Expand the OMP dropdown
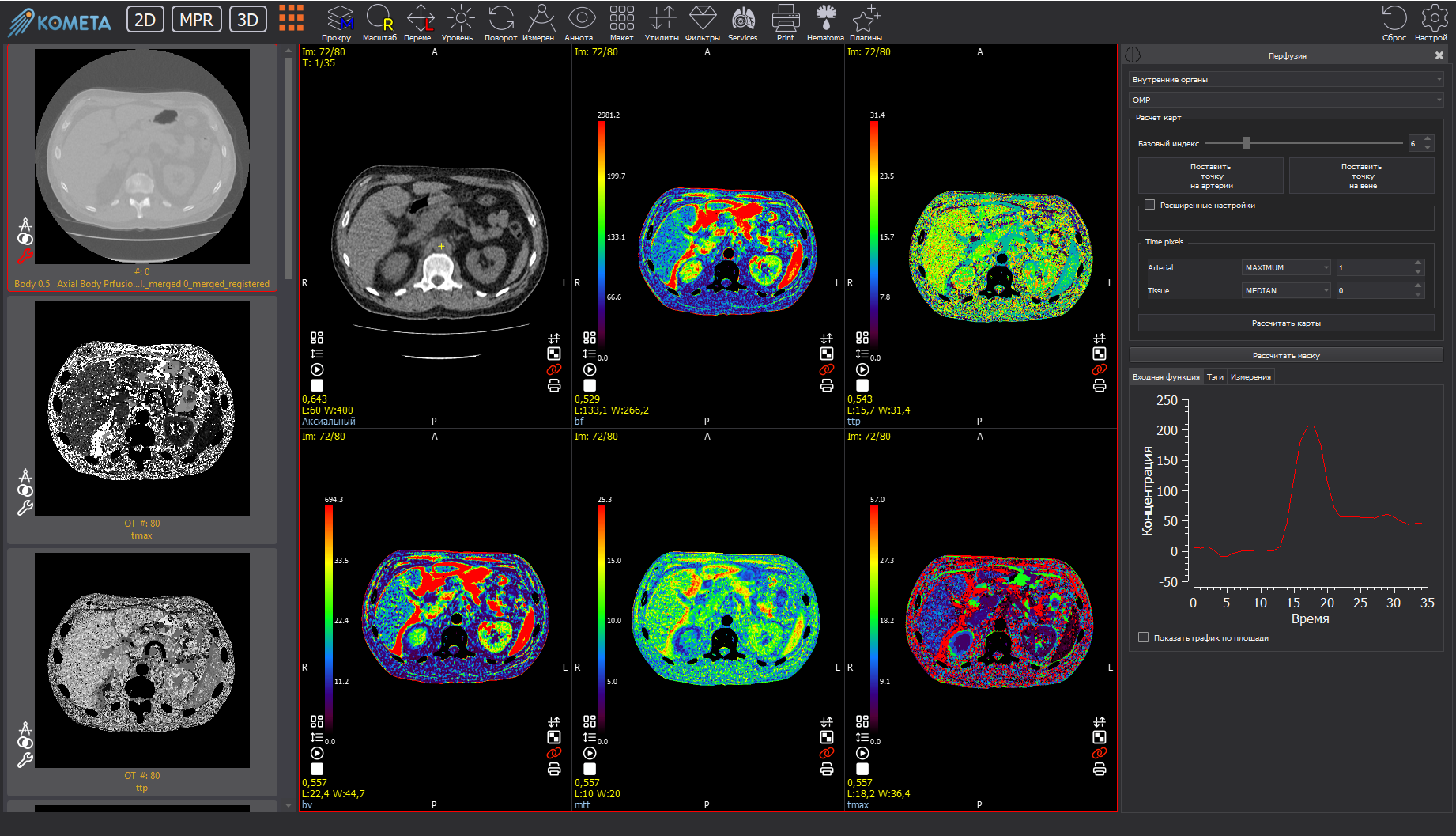Viewport: 1456px width, 836px height. [1287, 100]
